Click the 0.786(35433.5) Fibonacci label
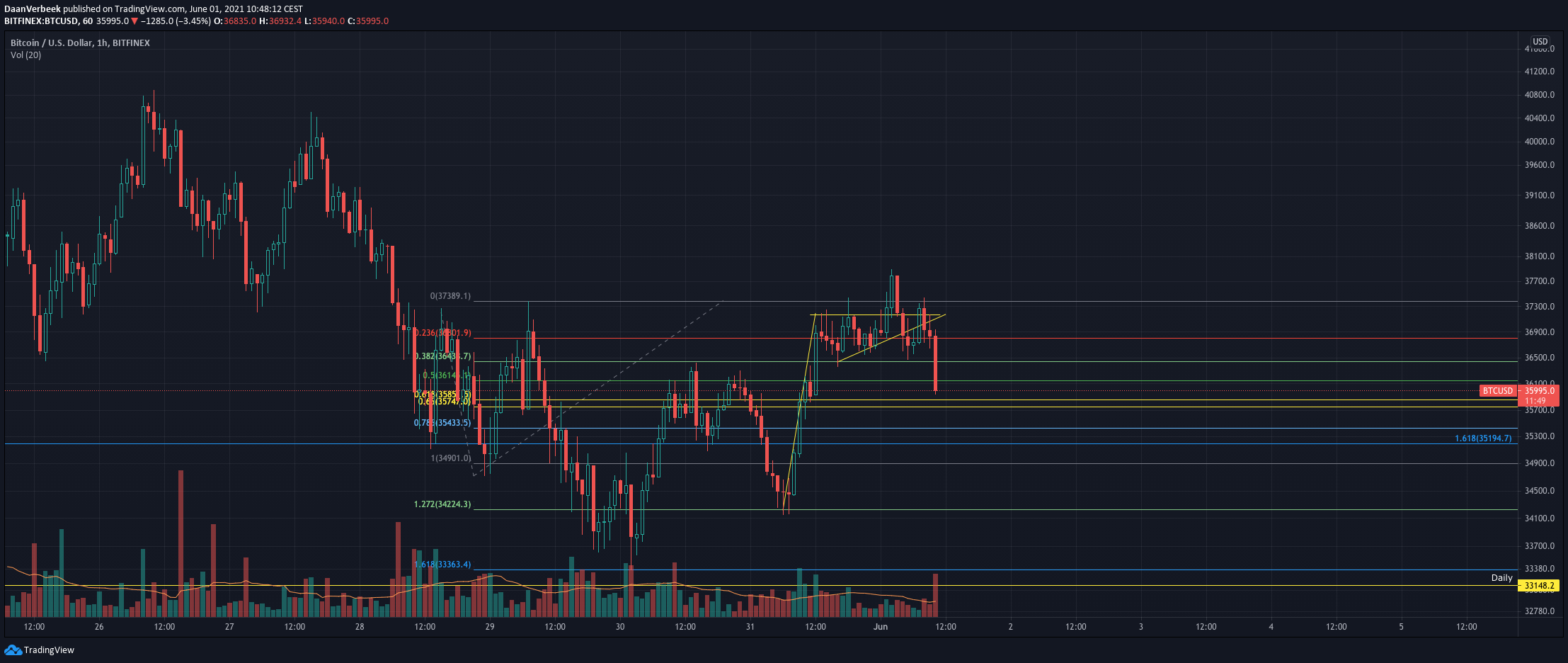This screenshot has height=663, width=1568. (x=442, y=423)
